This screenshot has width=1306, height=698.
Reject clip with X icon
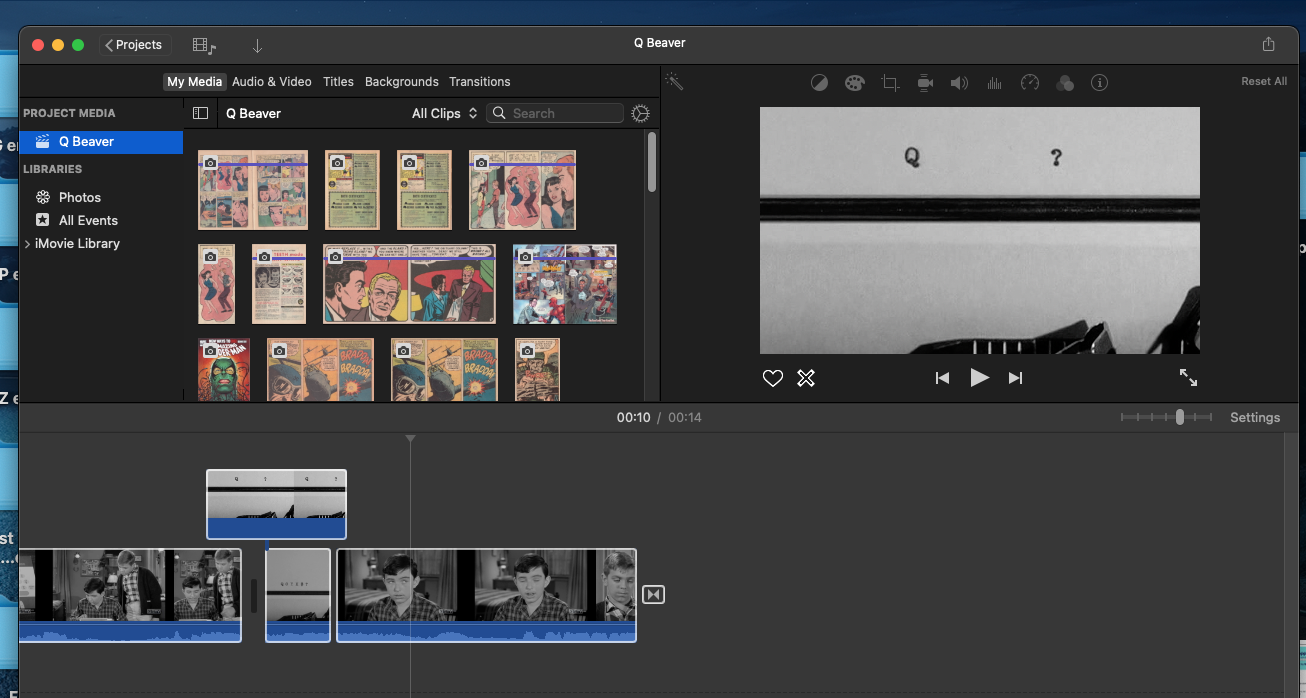(806, 378)
